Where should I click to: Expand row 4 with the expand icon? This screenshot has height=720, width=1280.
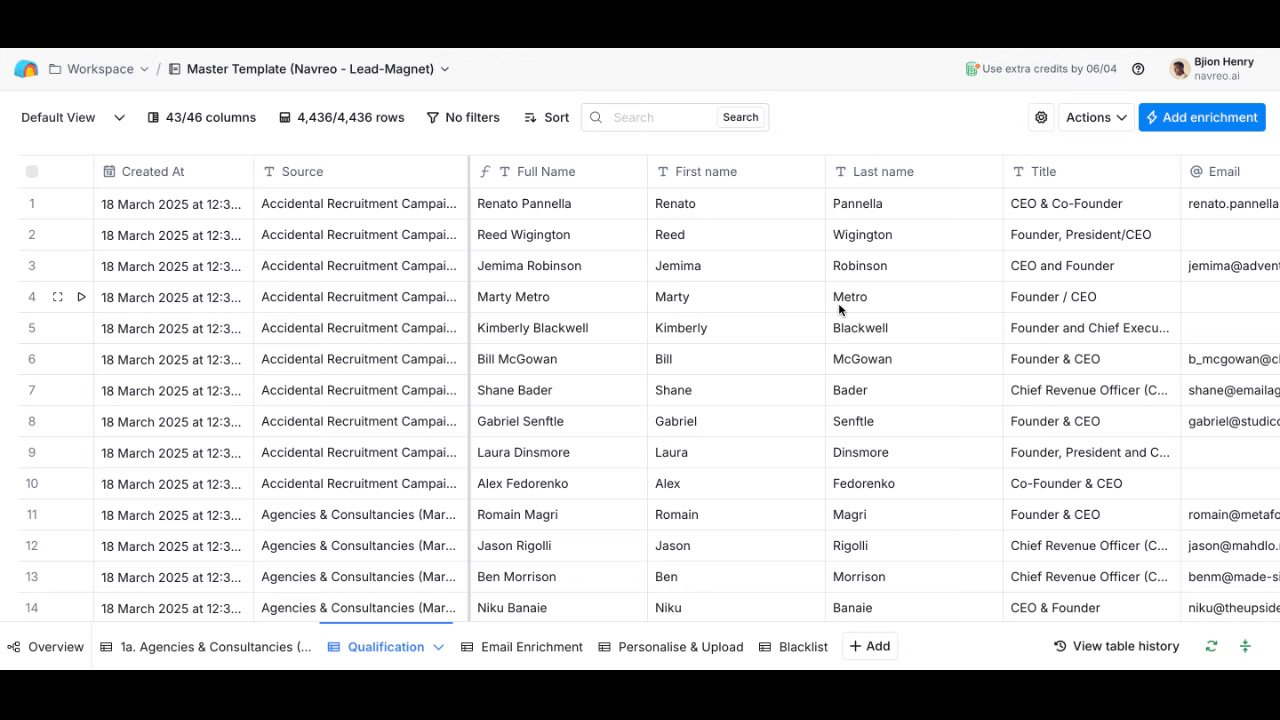pyautogui.click(x=57, y=297)
